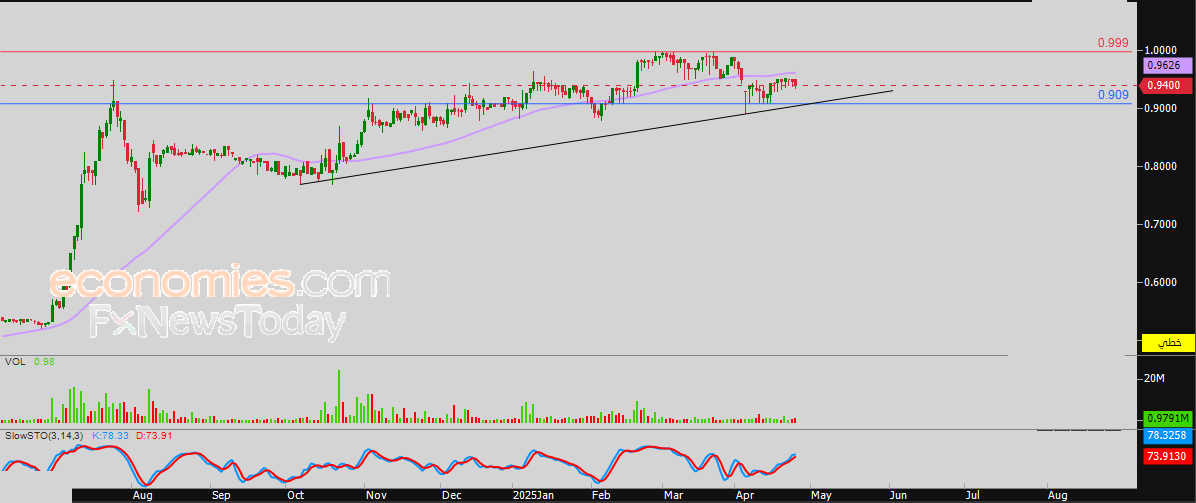This screenshot has height=503, width=1196.
Task: Click the 0.7000 price axis label
Action: pos(1162,224)
